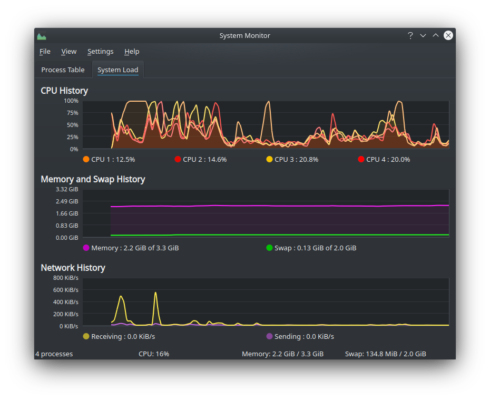
Task: Click the CPU 2 : 14.6% label
Action: (205, 159)
